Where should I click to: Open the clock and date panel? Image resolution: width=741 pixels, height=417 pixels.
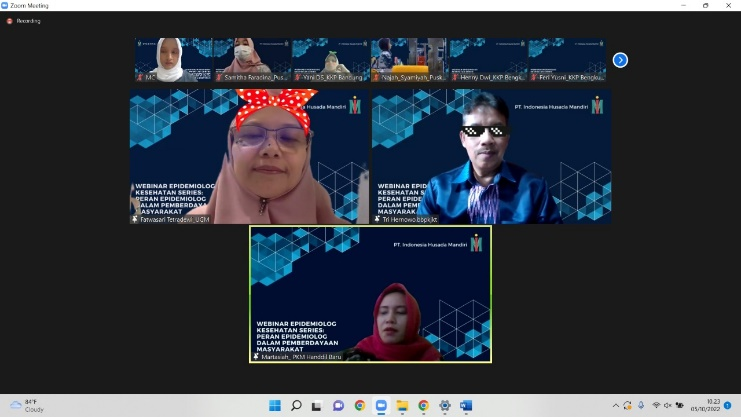[705, 405]
